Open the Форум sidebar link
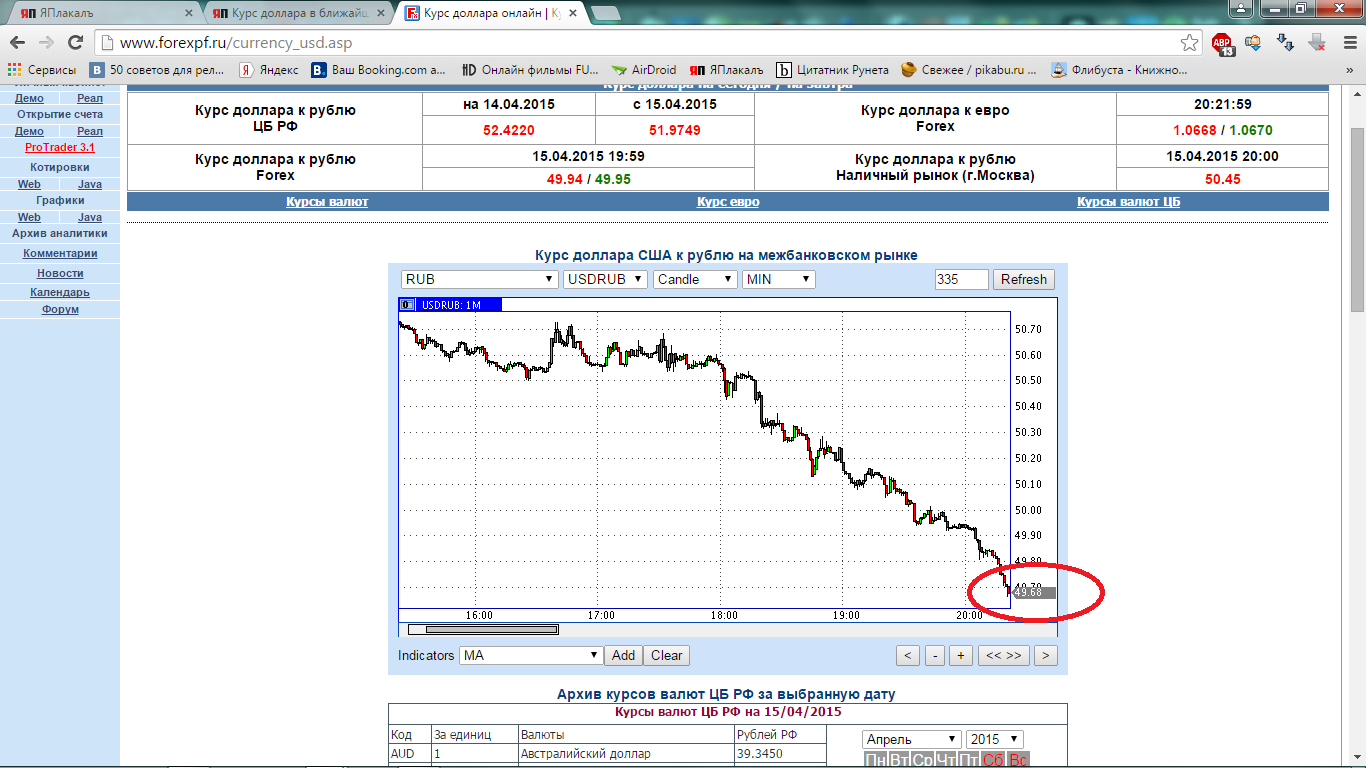The width and height of the screenshot is (1368, 779). (60, 309)
